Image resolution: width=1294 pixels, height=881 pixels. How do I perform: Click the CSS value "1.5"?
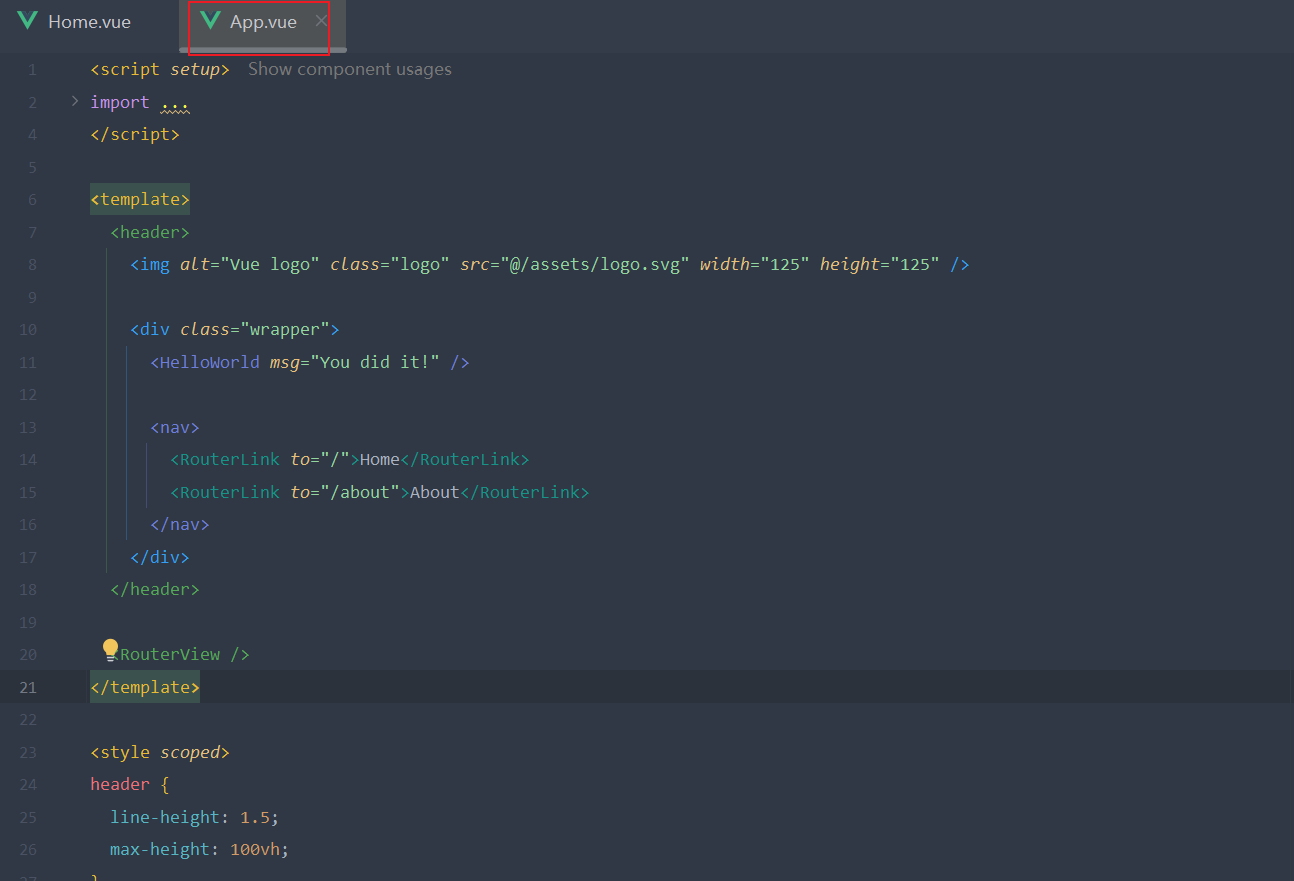[x=255, y=817]
